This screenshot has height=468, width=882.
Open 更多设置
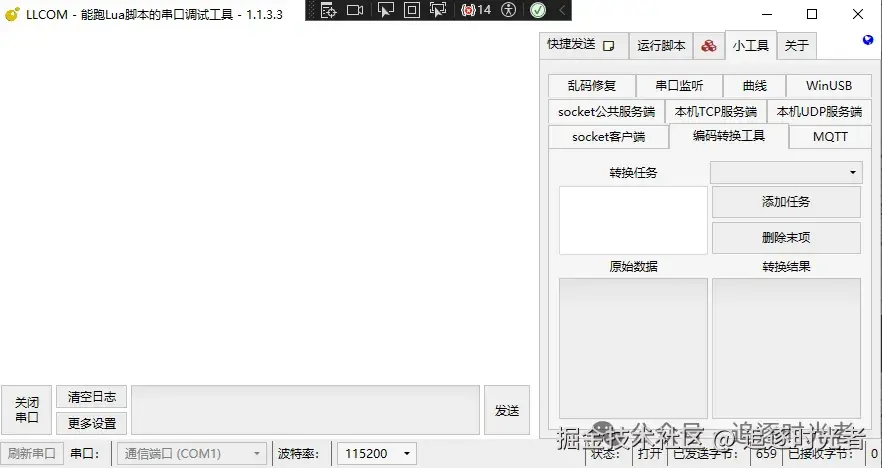92,424
